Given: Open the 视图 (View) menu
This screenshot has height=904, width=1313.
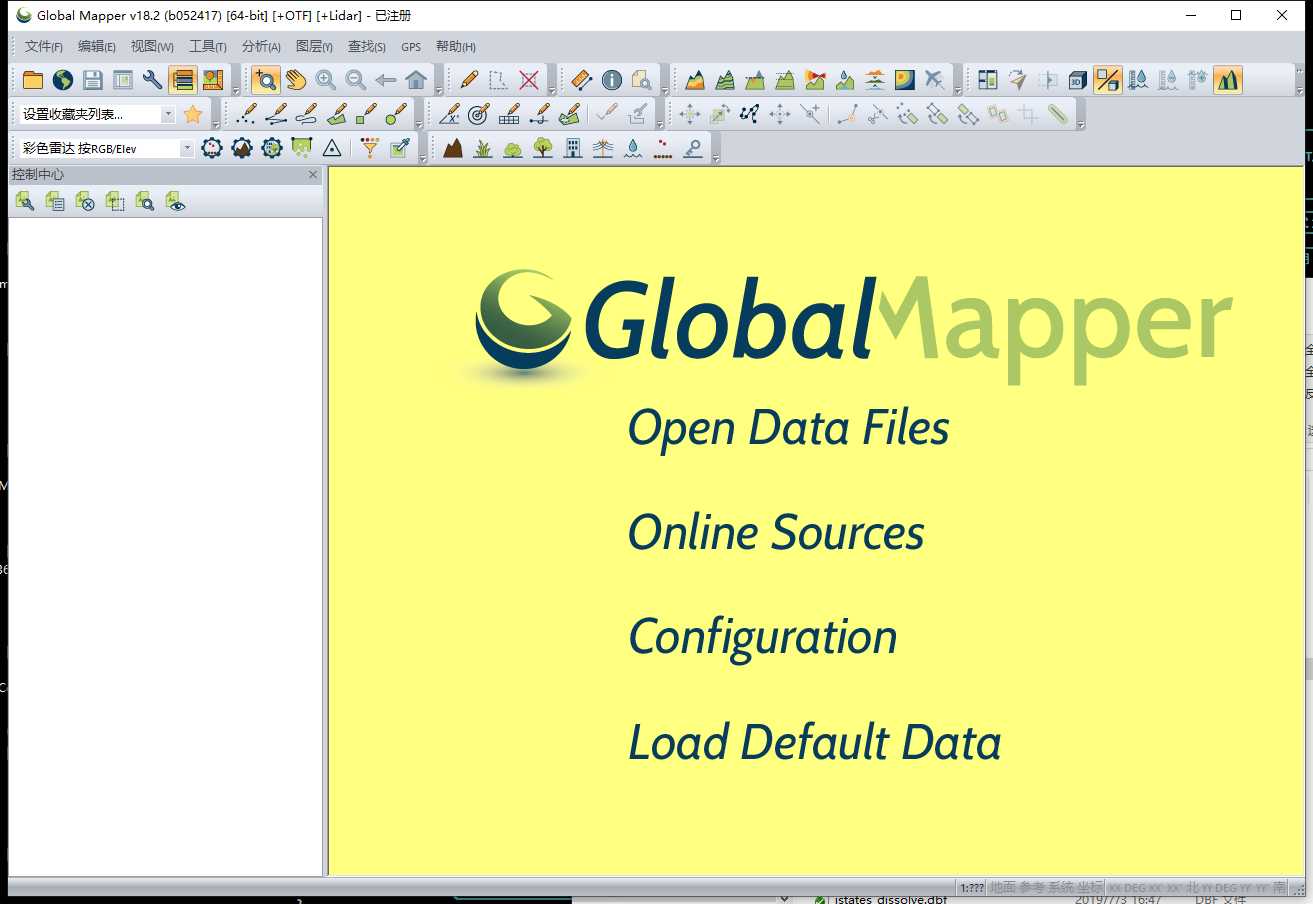Looking at the screenshot, I should click(152, 46).
